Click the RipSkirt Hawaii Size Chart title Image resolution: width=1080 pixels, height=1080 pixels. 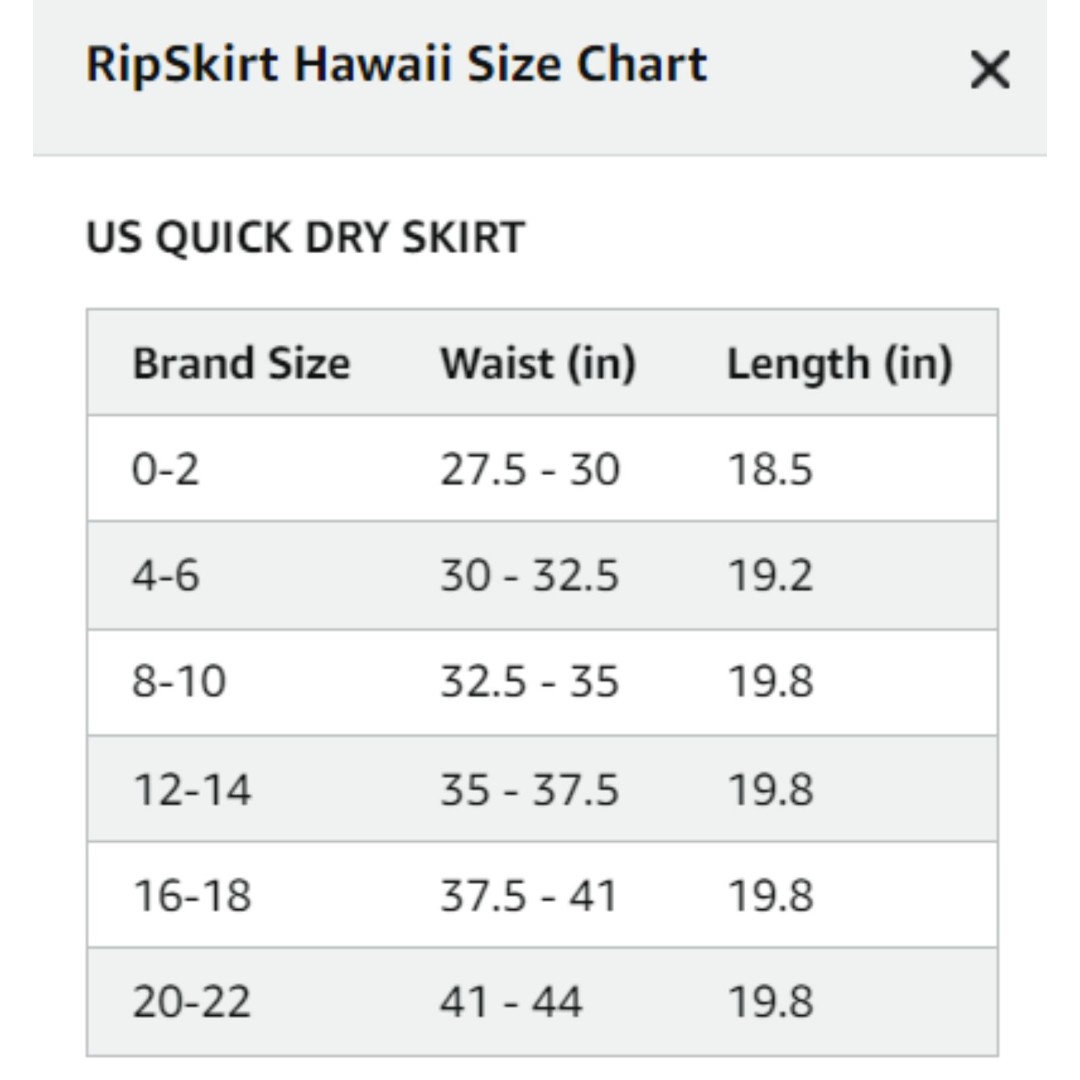pos(396,65)
